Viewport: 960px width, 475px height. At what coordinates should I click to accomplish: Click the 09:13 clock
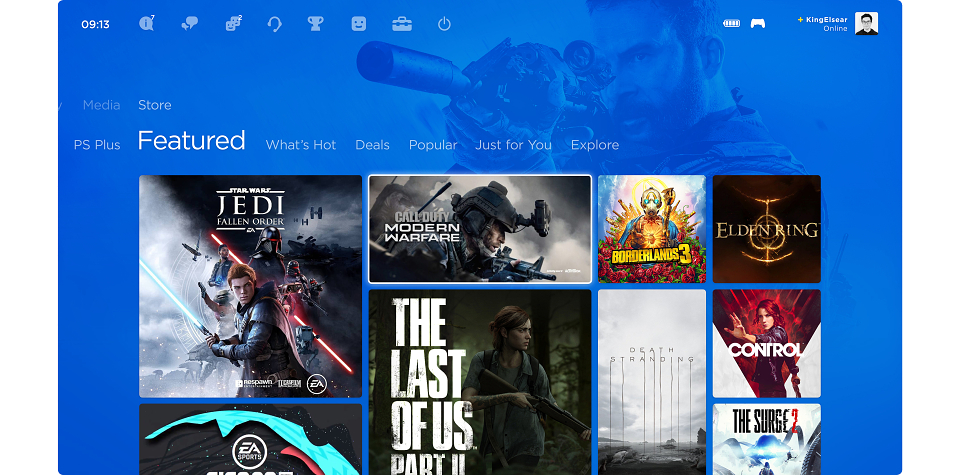tap(96, 24)
